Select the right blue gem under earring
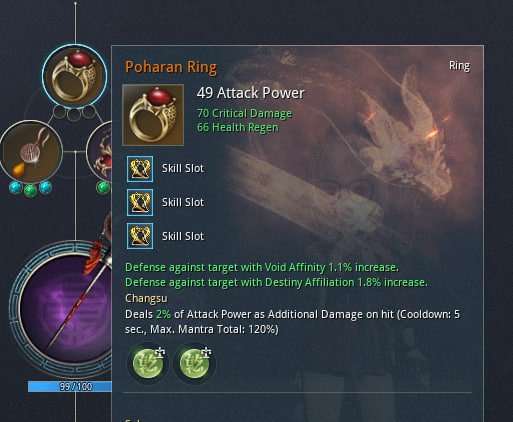 [45, 188]
